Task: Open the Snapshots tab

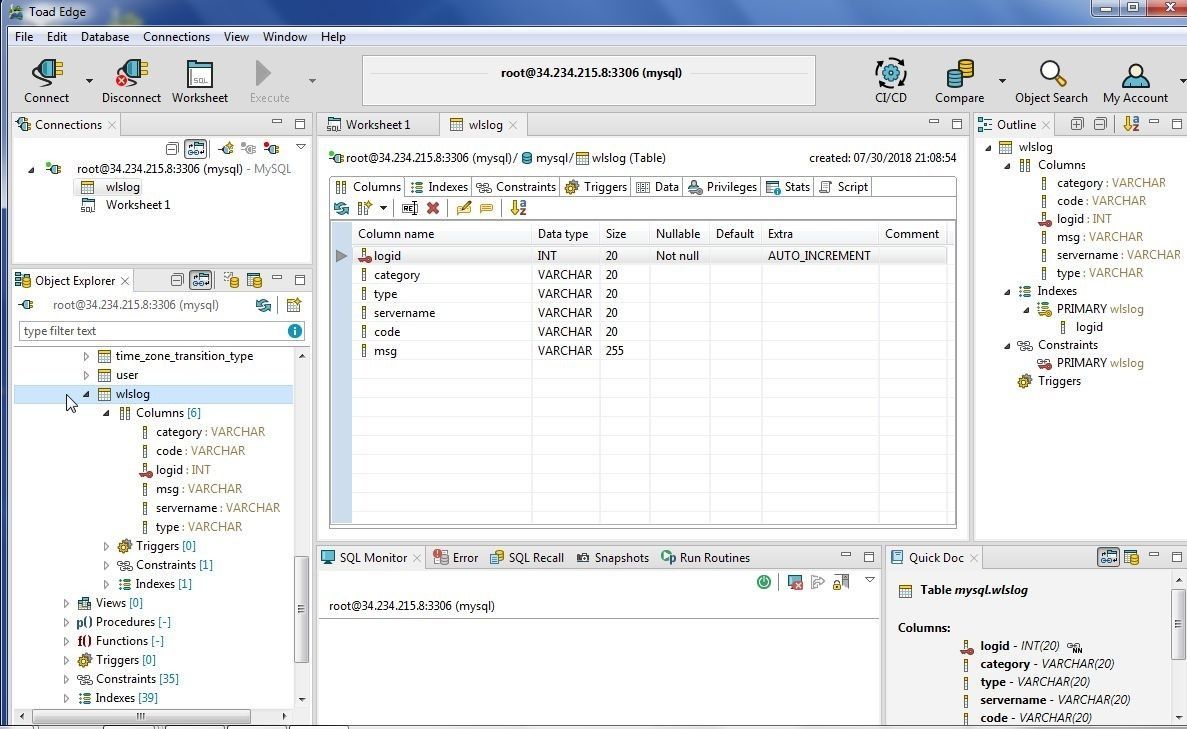Action: click(613, 558)
